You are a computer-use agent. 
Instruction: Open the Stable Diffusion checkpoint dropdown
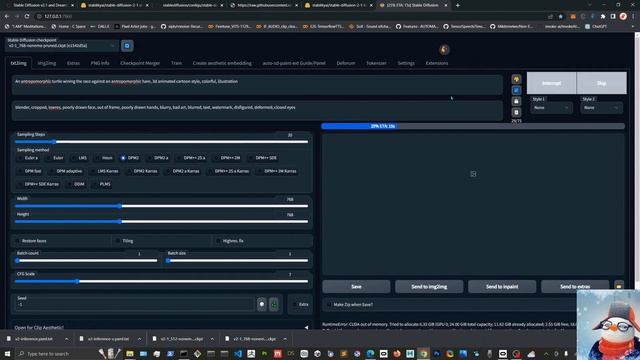62,46
